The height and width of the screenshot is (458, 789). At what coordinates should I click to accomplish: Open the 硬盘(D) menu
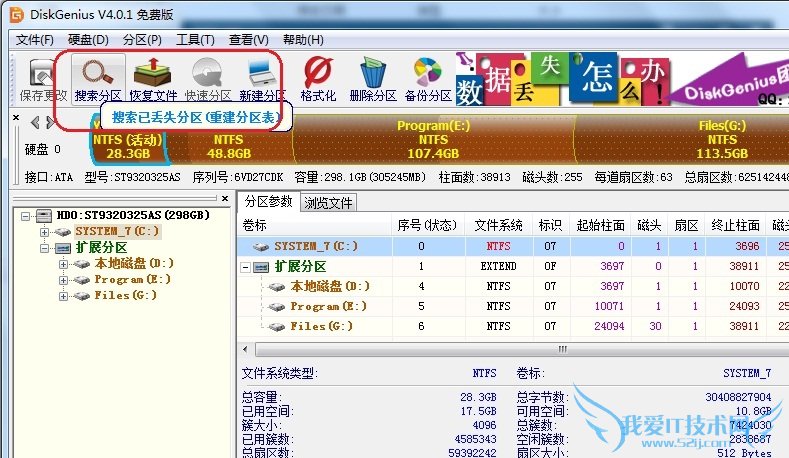click(x=88, y=40)
